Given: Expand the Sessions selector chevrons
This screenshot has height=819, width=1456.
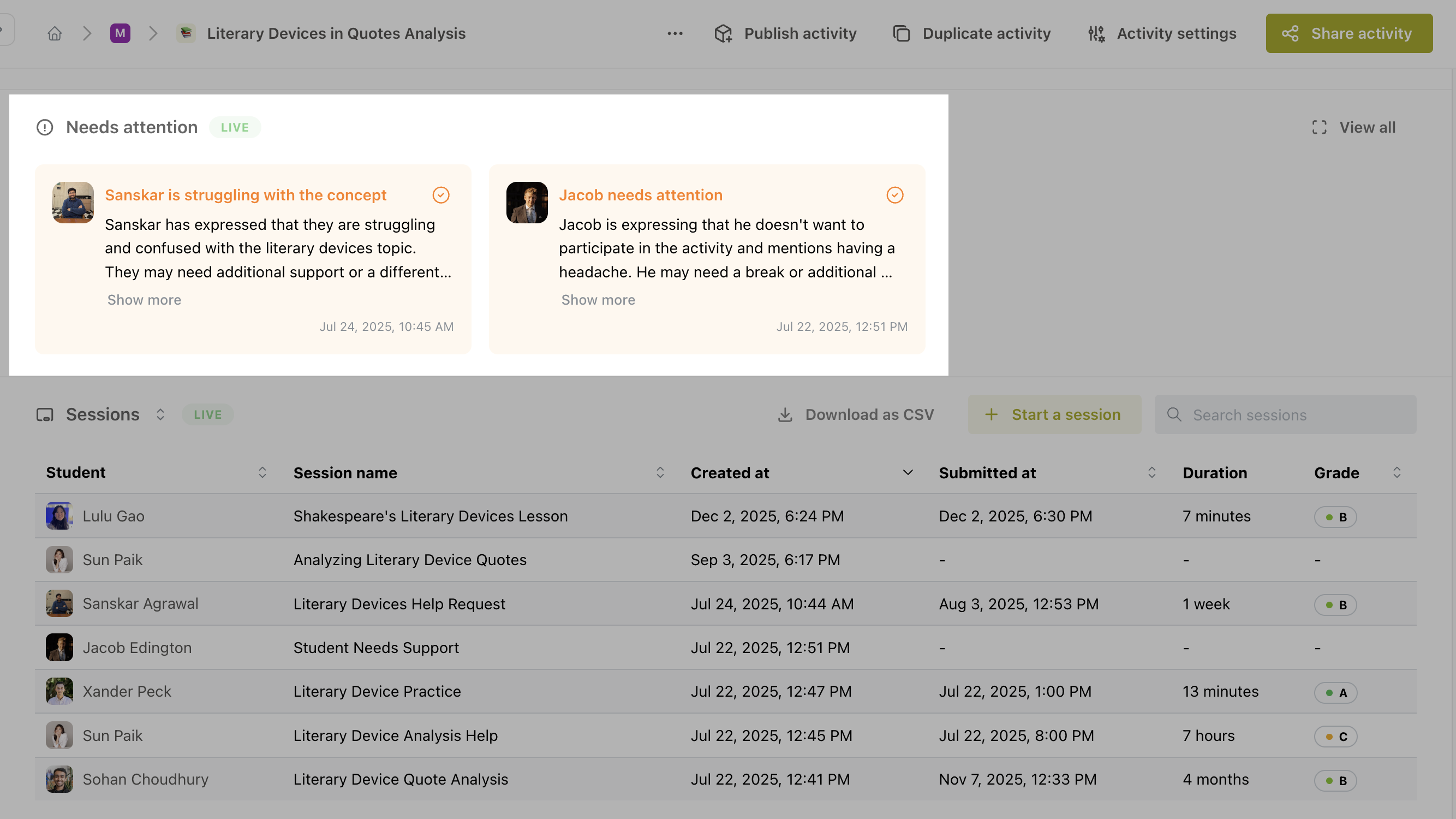Looking at the screenshot, I should 160,414.
